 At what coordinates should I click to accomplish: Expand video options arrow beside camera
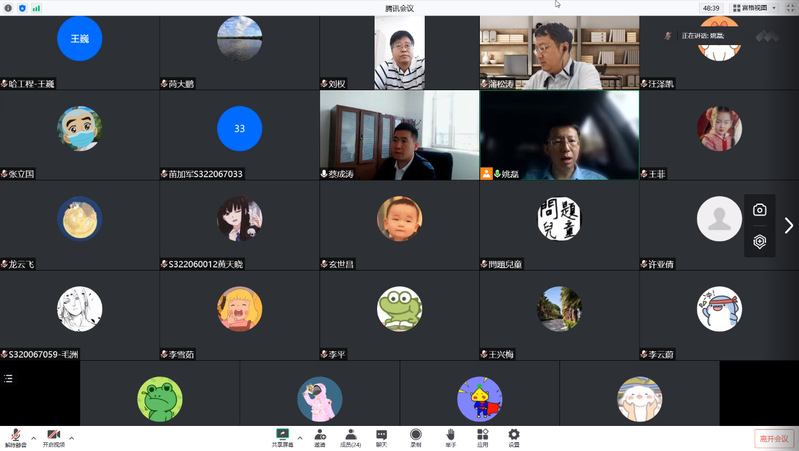click(x=71, y=438)
